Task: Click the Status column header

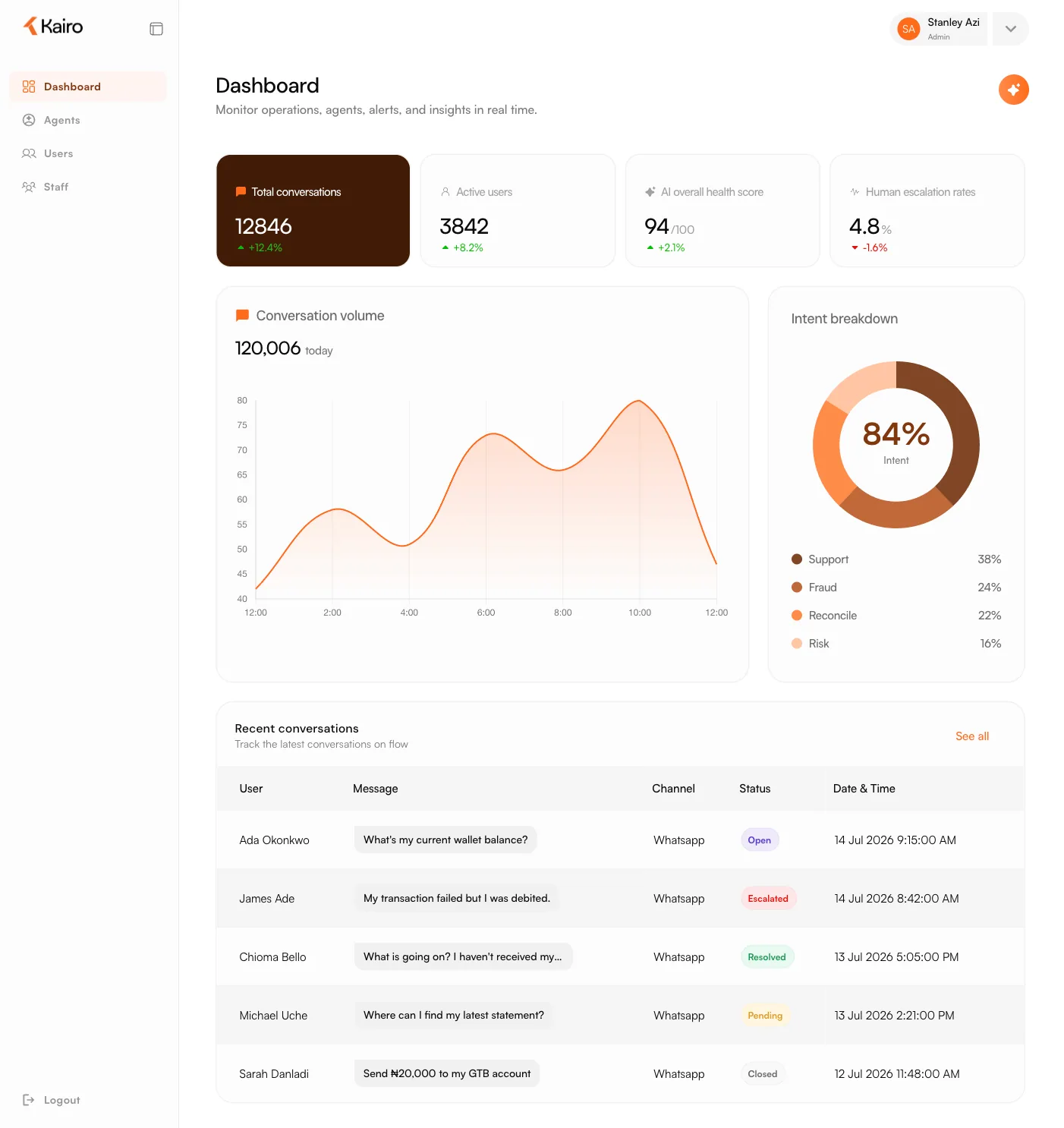Action: pyautogui.click(x=754, y=789)
